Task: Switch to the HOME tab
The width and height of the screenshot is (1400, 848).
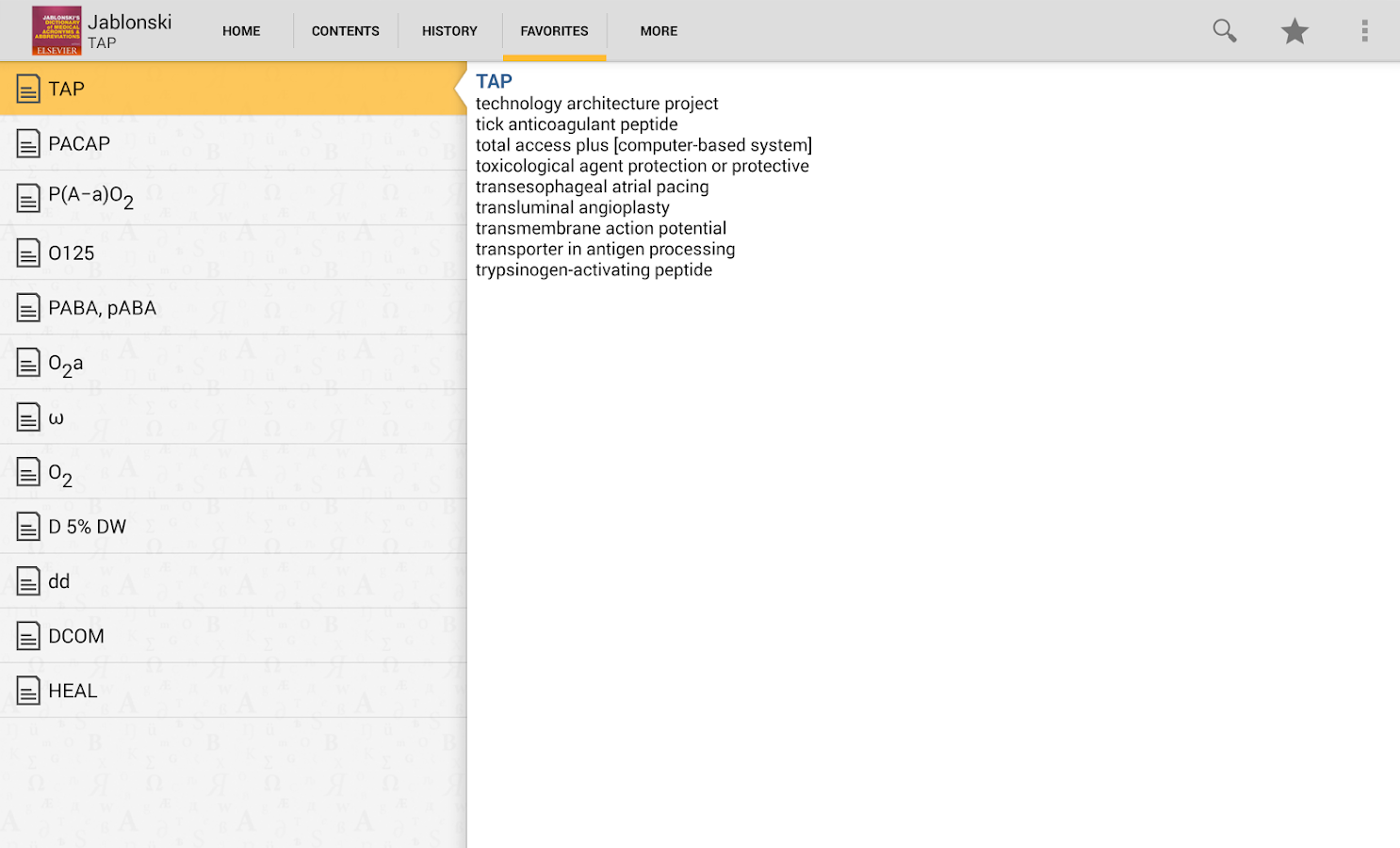Action: pyautogui.click(x=240, y=30)
